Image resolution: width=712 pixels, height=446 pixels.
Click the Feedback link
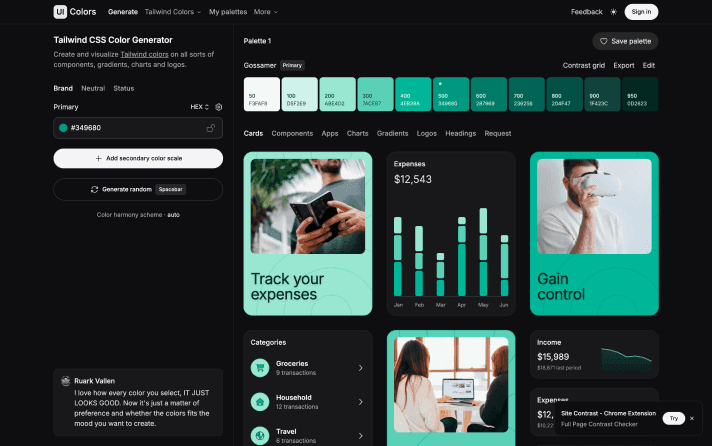click(586, 12)
